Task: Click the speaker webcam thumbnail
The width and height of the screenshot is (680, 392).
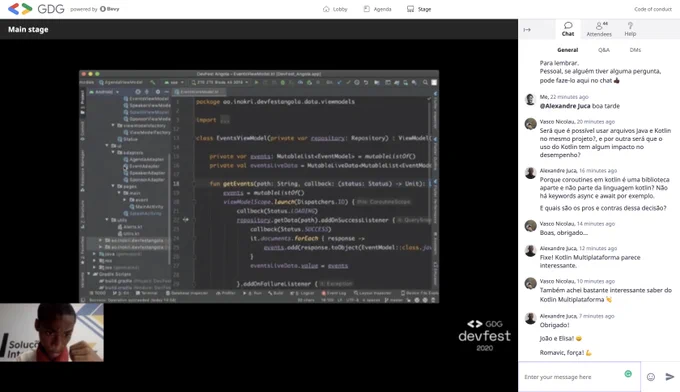Action: coord(52,332)
